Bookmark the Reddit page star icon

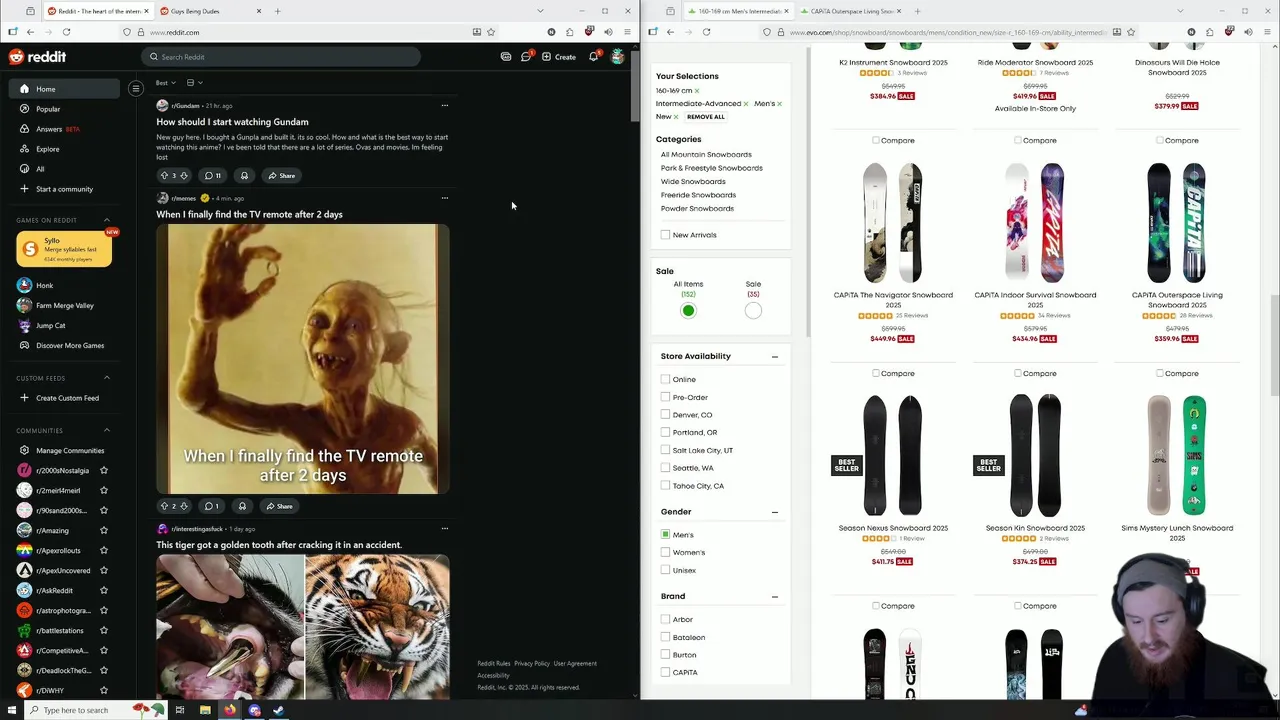coord(491,32)
